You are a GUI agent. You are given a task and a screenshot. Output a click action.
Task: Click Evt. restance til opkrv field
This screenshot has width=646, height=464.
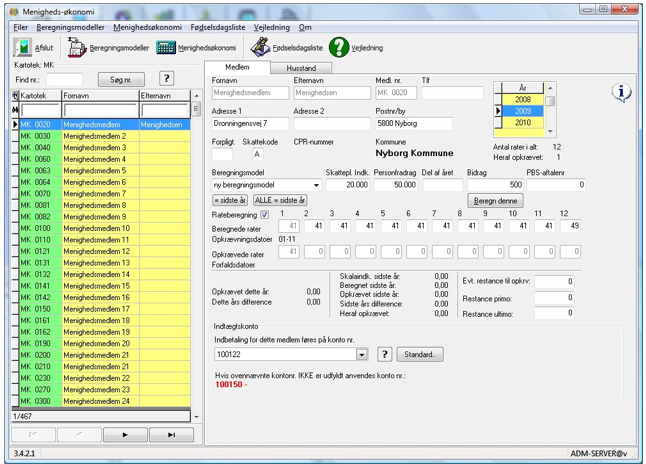tap(554, 281)
